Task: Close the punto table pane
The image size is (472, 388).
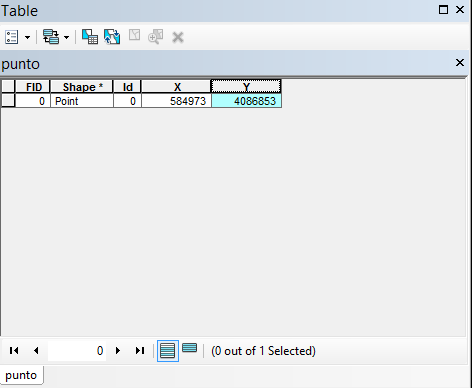Action: 460,62
